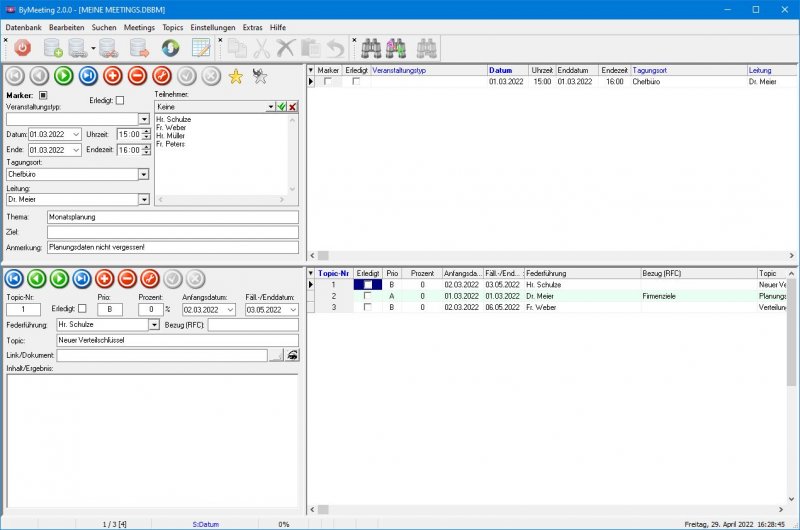Toggle the meeting Erledigt checkbox

click(x=121, y=100)
